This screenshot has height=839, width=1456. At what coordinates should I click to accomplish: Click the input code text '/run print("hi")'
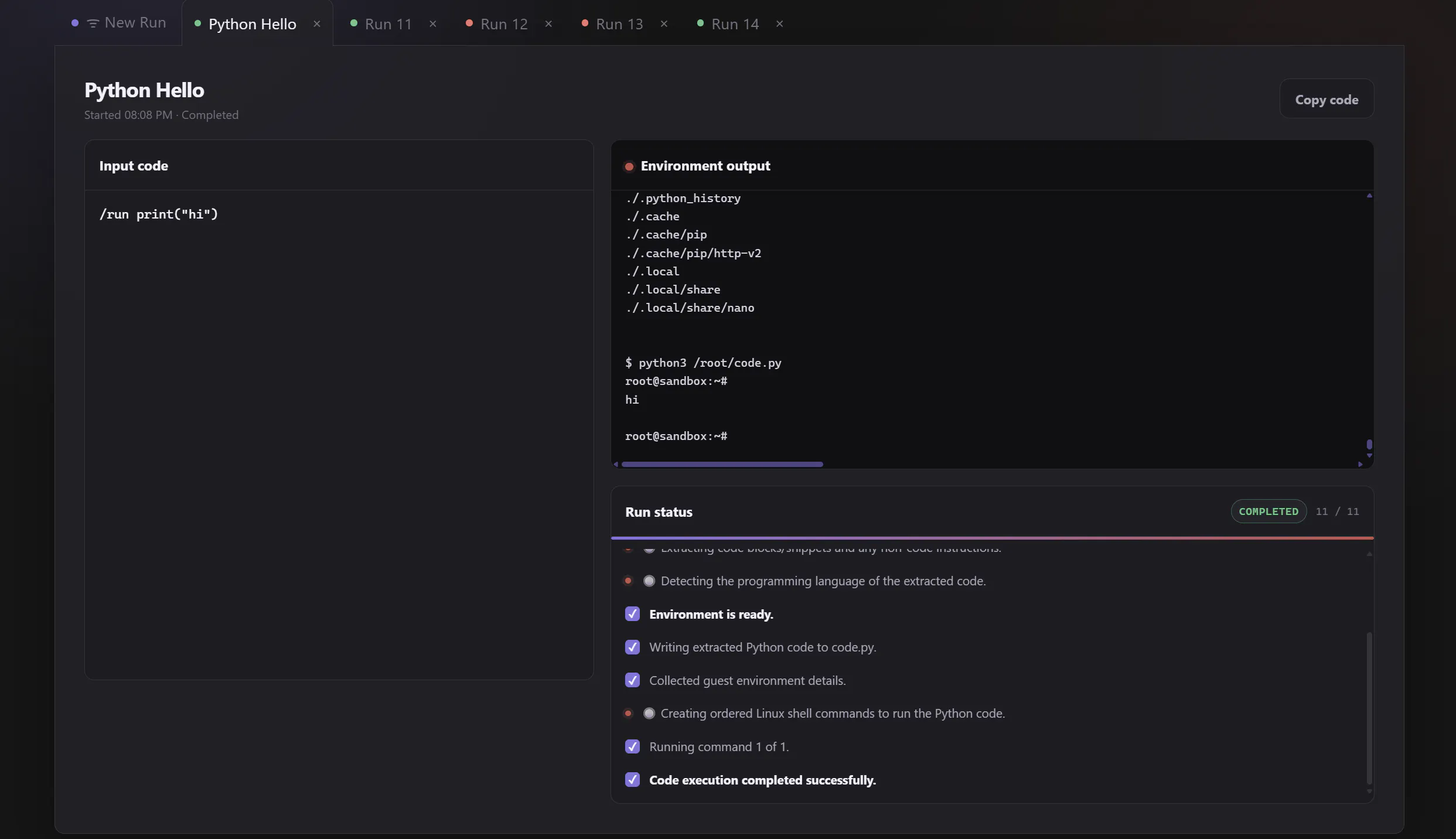pyautogui.click(x=159, y=214)
